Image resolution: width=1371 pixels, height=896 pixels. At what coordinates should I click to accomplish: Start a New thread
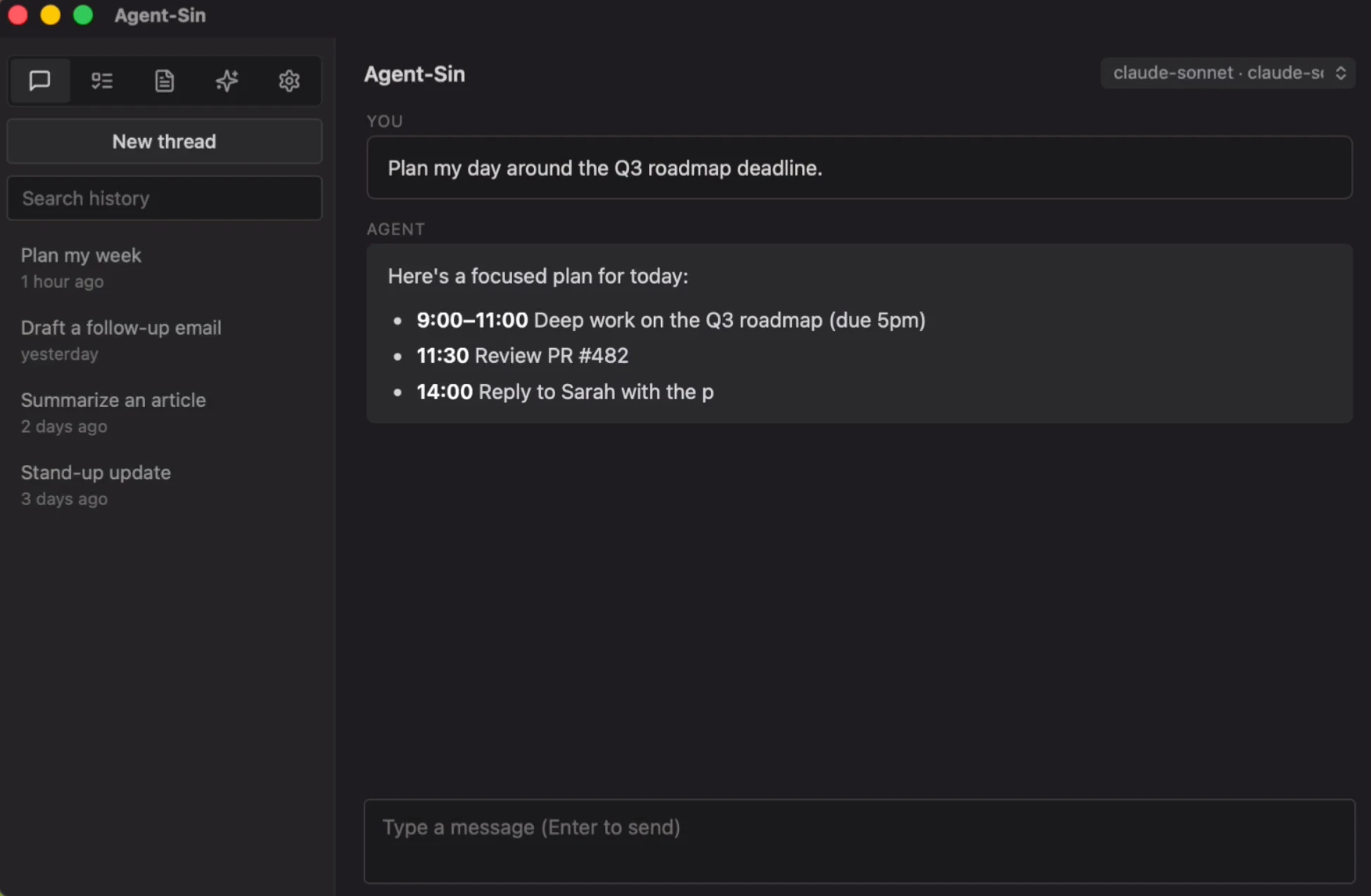point(164,142)
